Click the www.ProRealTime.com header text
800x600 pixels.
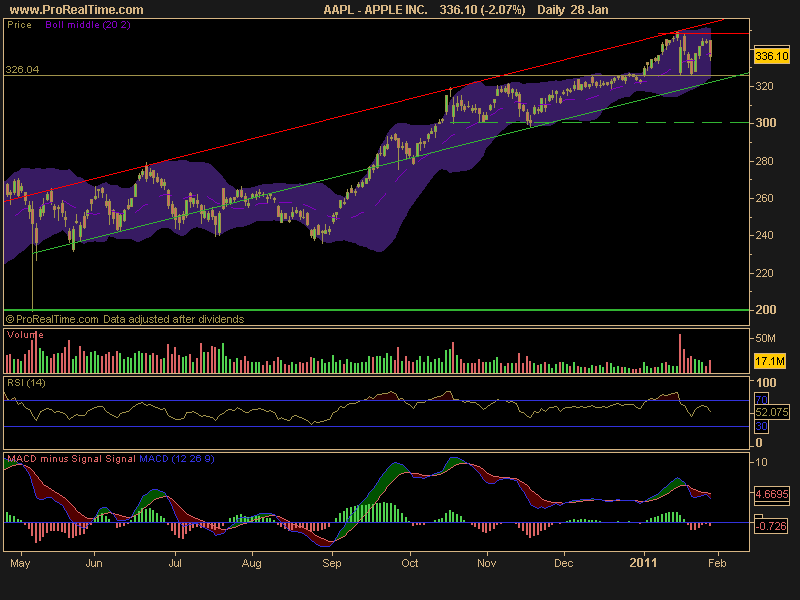pos(77,10)
